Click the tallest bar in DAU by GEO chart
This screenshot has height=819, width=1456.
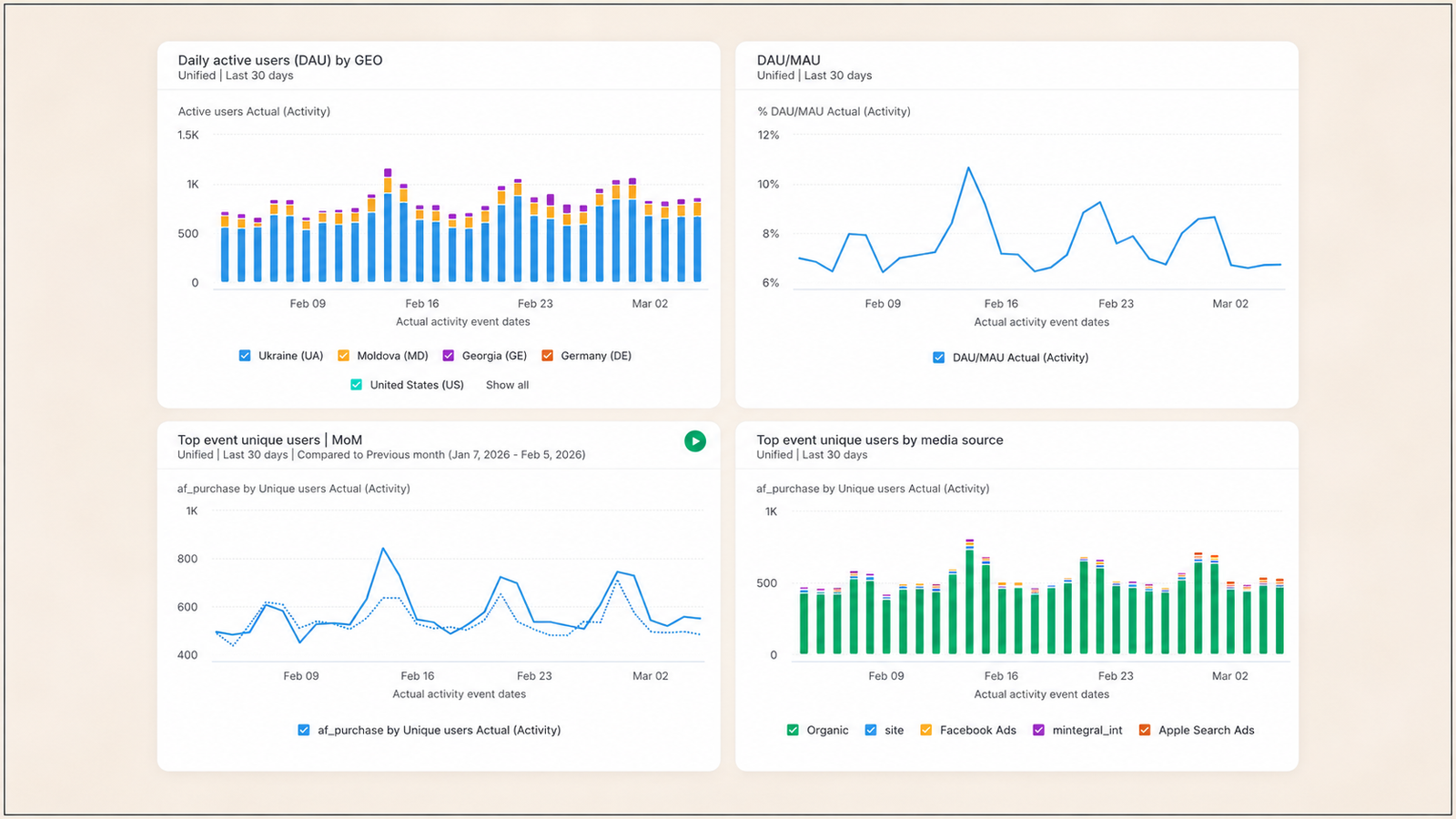tap(389, 225)
